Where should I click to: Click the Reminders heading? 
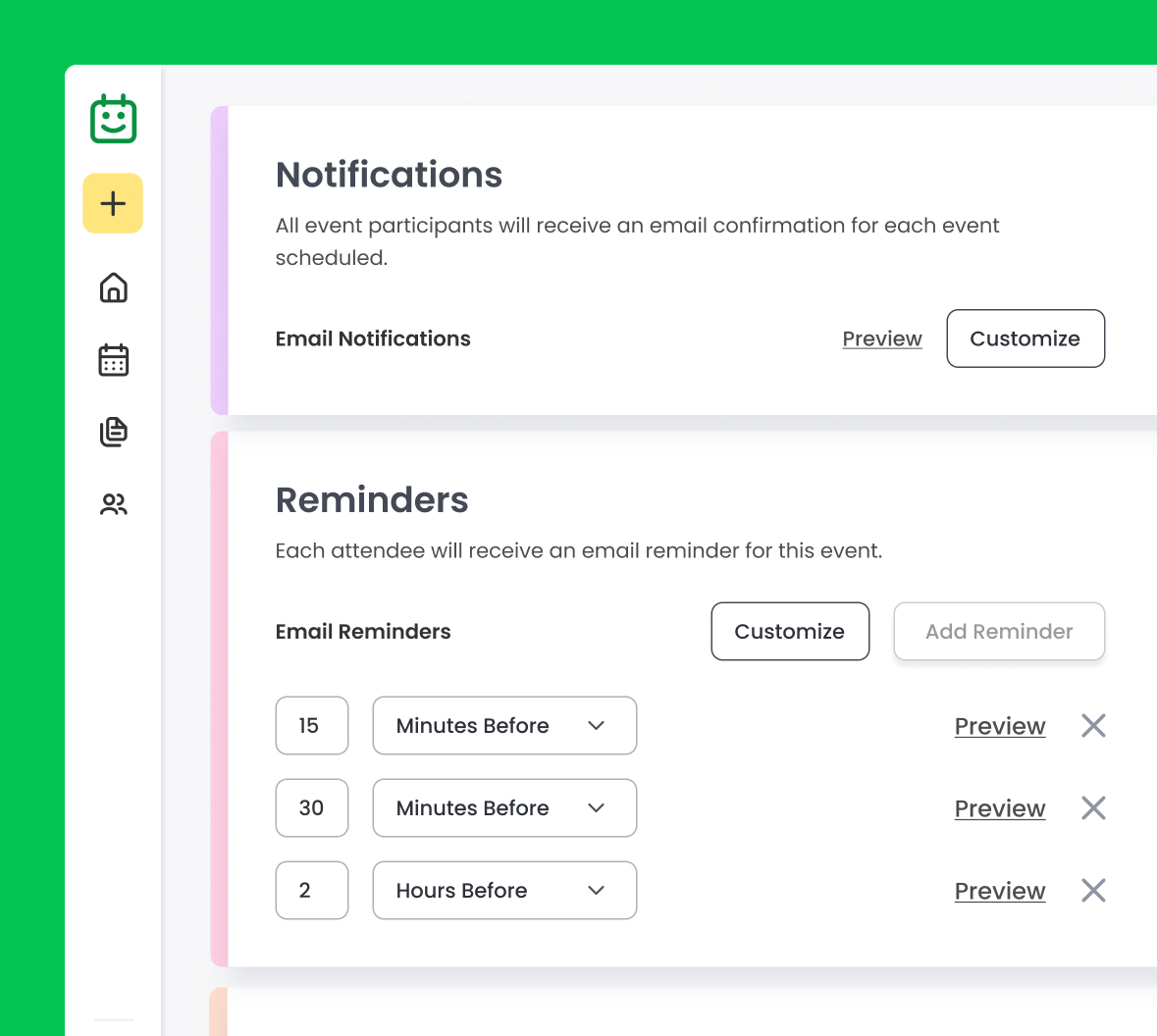[x=372, y=500]
